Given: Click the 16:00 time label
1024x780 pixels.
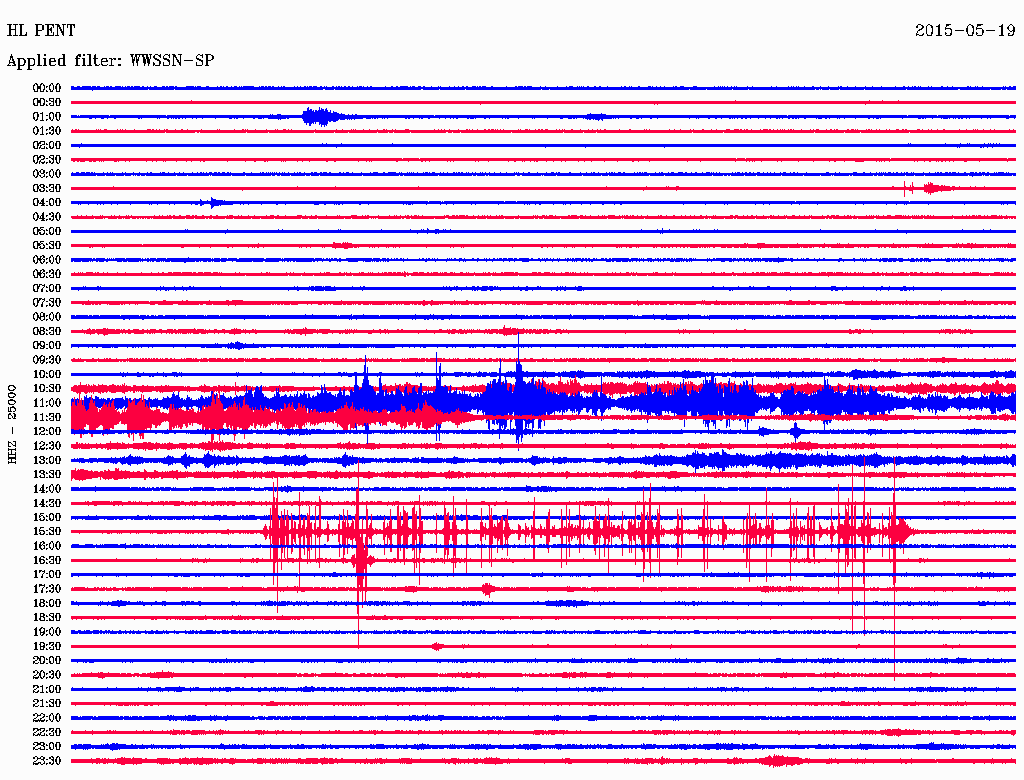Looking at the screenshot, I should [x=47, y=546].
